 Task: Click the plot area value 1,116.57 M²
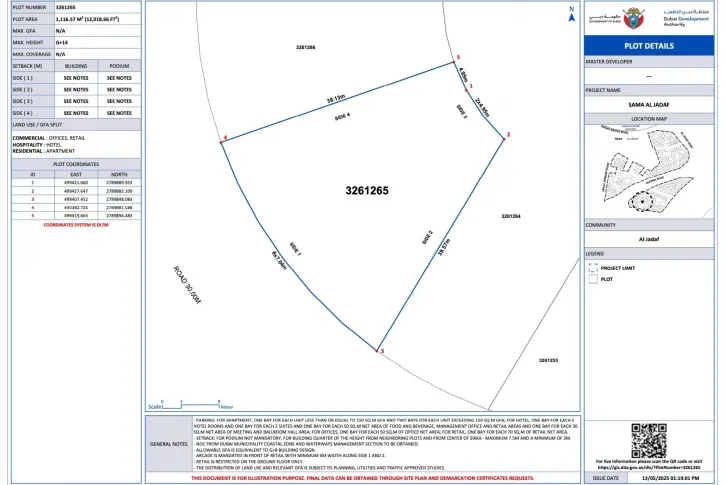pos(87,19)
